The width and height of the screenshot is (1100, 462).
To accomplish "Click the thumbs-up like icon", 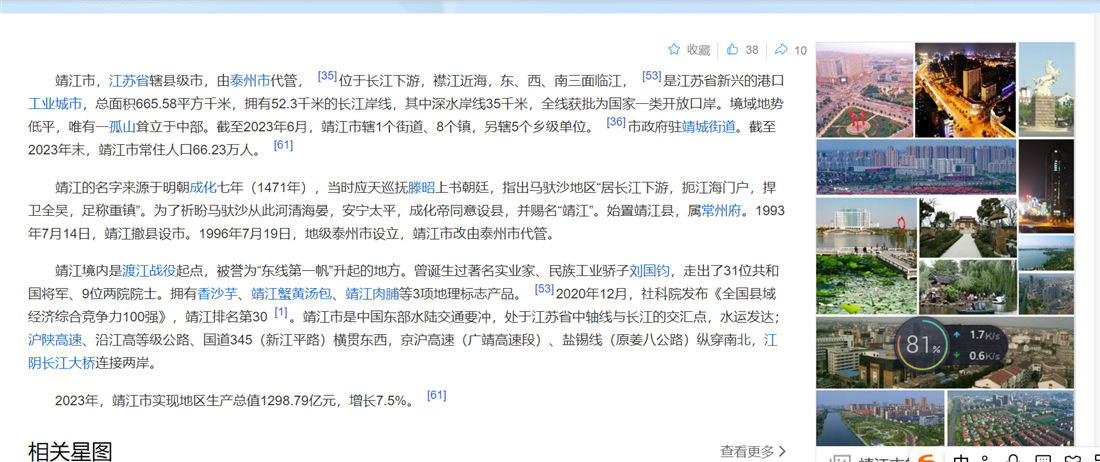I will click(x=732, y=49).
